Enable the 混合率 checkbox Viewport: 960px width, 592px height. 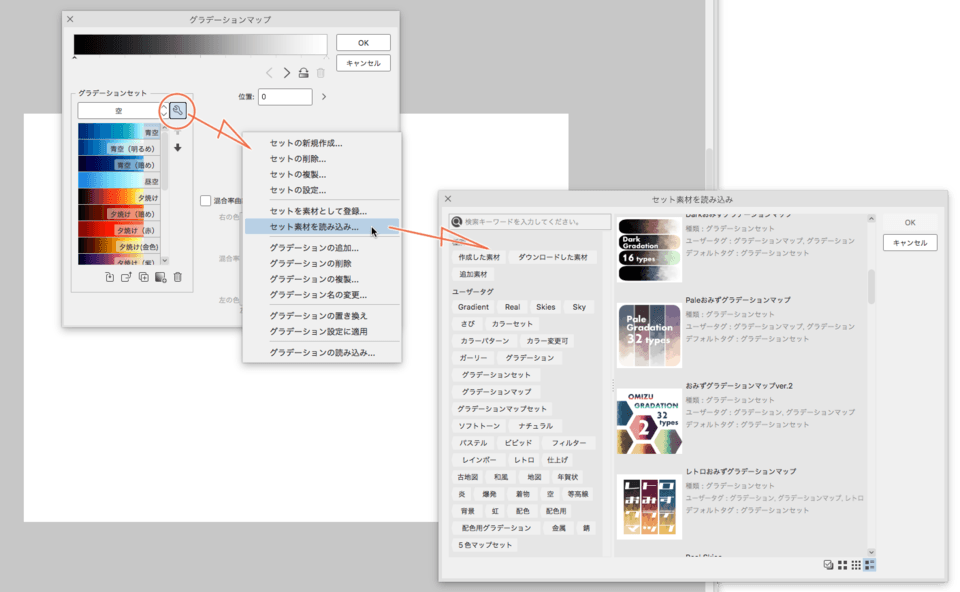(204, 199)
